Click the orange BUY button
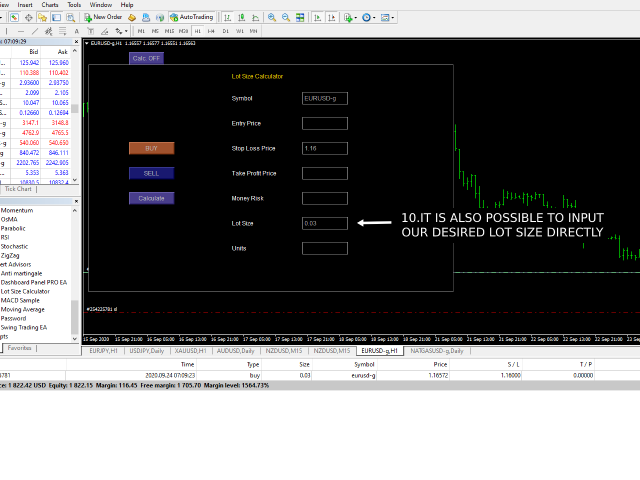640x480 pixels. tap(151, 148)
